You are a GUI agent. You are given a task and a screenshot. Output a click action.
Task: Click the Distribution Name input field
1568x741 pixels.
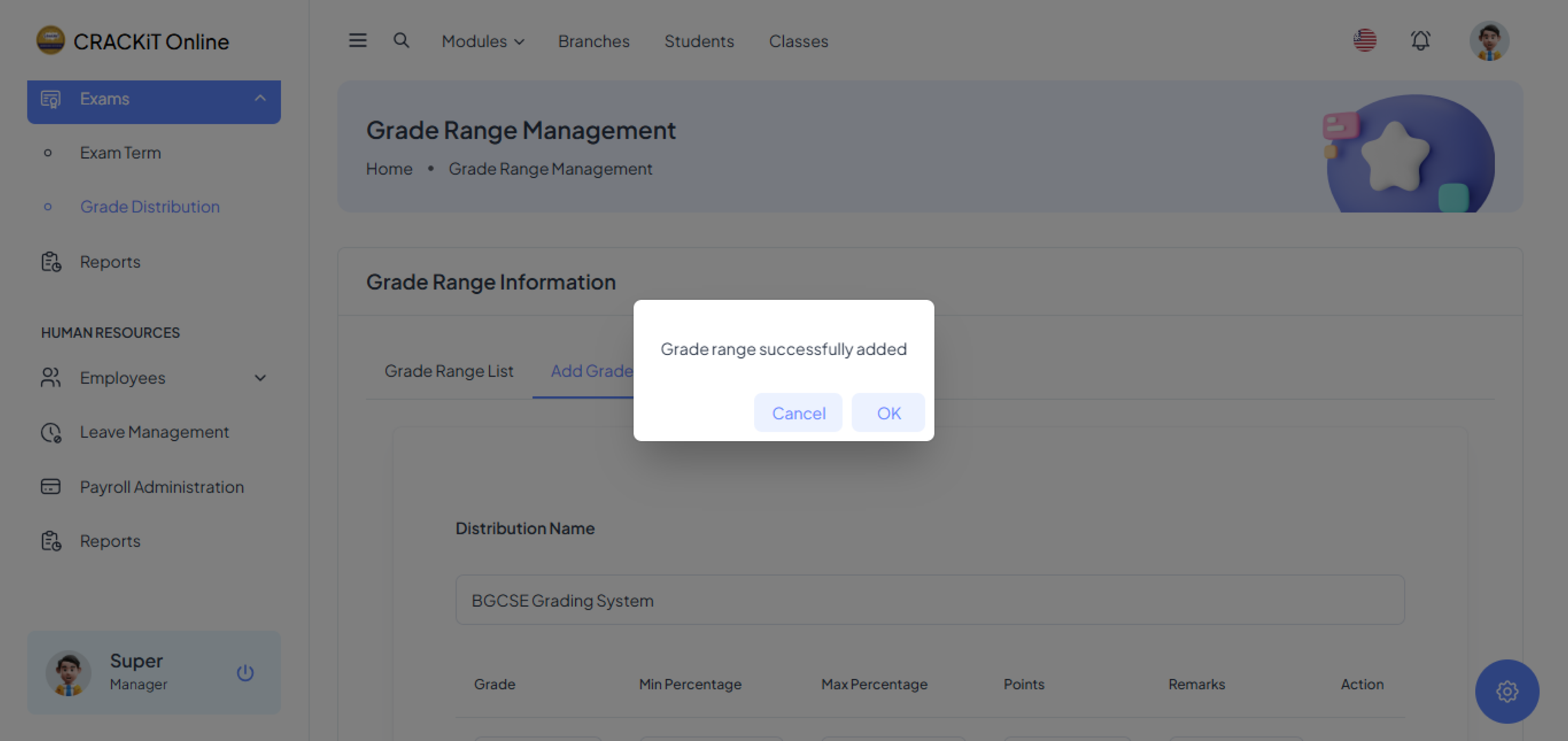click(x=929, y=600)
